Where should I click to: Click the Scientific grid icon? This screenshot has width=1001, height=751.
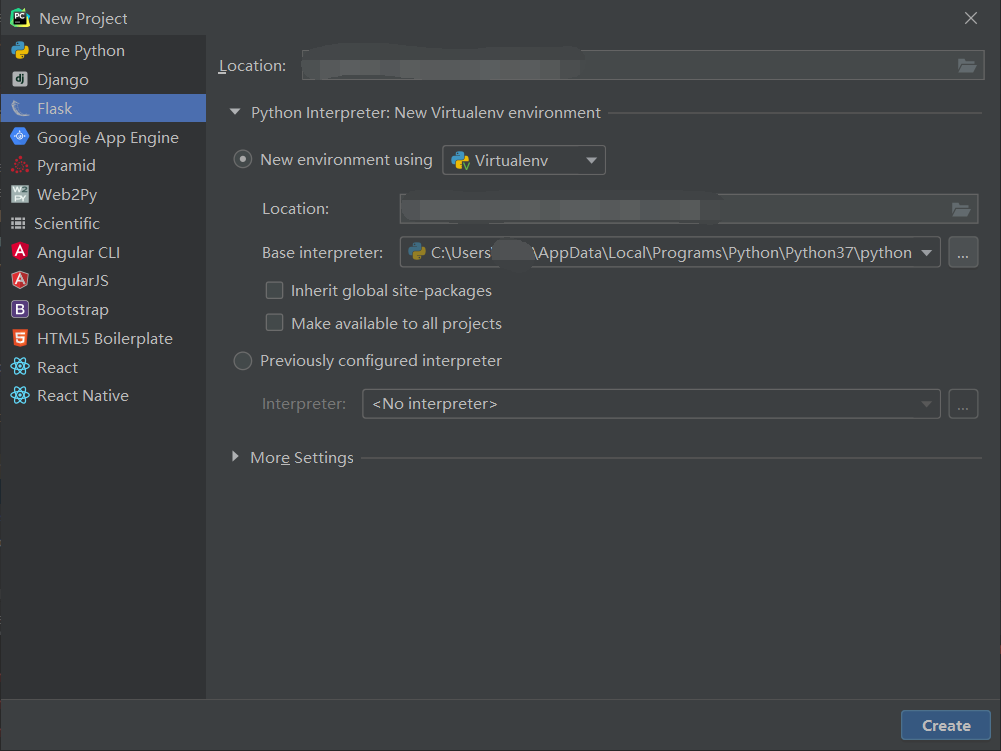click(18, 223)
